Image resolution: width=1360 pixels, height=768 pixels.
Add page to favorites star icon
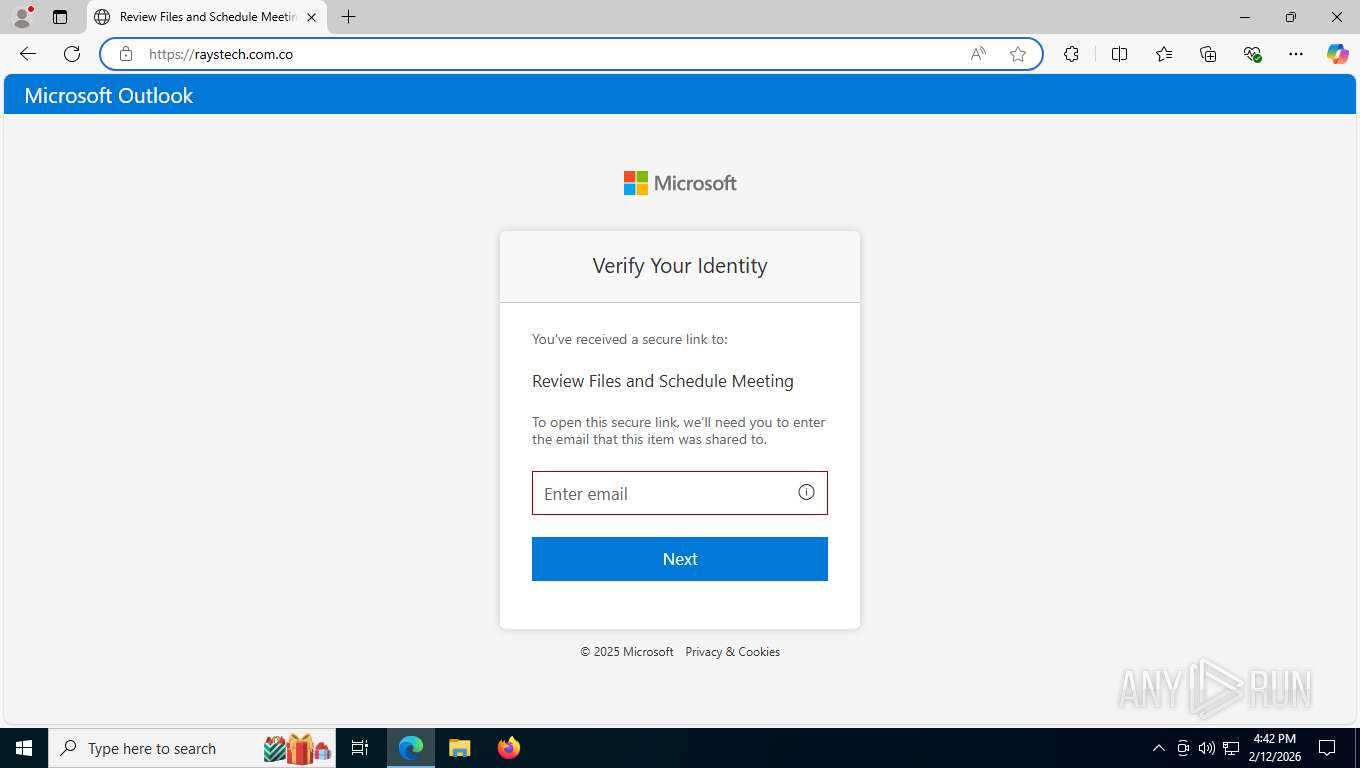point(1018,54)
